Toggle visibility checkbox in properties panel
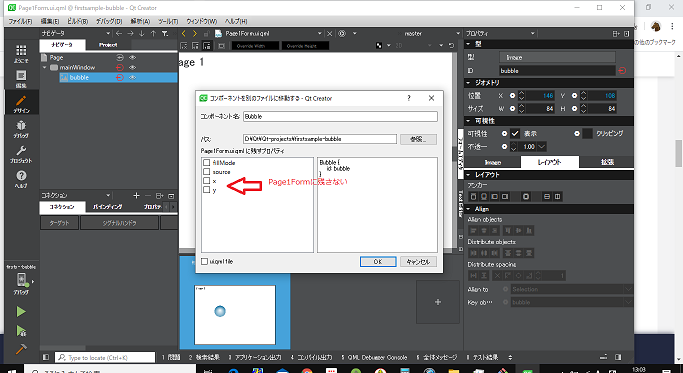Image resolution: width=683 pixels, height=373 pixels. pos(515,134)
